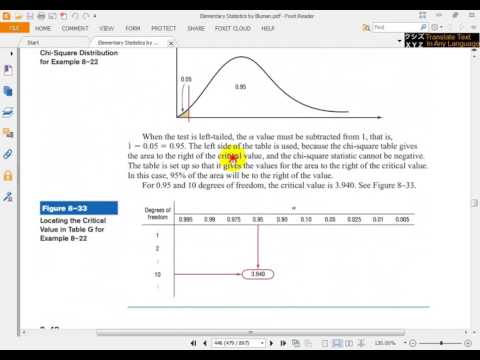Click the Undo icon in quick access toolbar
Image resolution: width=480 pixels, height=360 pixels.
point(75,16)
